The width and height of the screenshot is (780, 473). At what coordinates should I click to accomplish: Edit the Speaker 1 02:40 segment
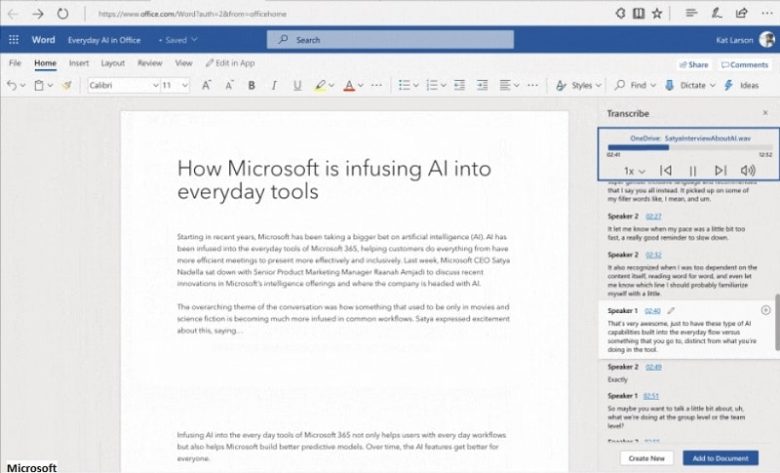pos(671,311)
